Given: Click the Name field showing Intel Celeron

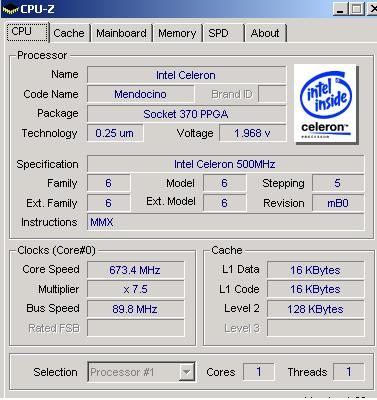Looking at the screenshot, I should (x=186, y=75).
